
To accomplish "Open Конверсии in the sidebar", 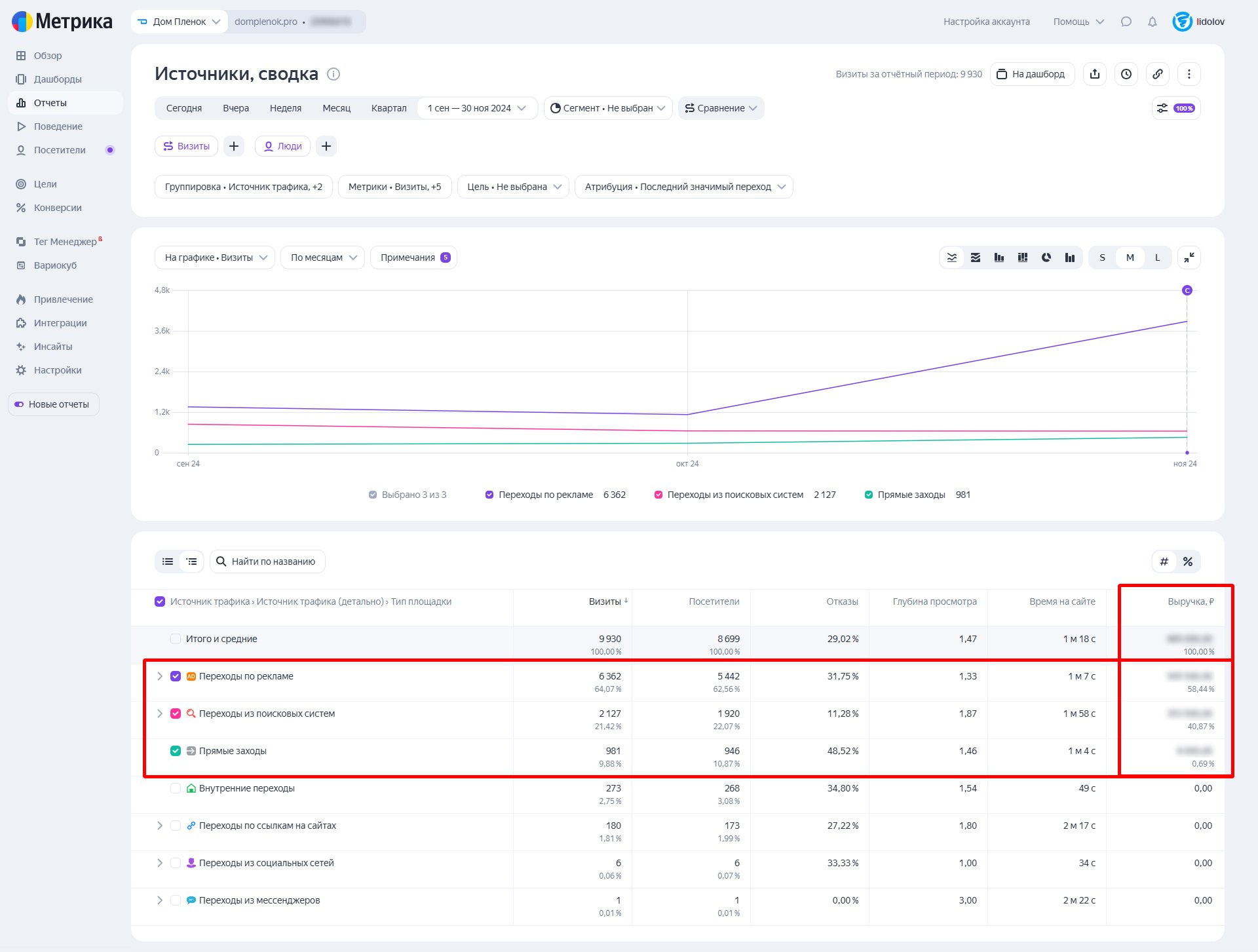I will point(58,208).
